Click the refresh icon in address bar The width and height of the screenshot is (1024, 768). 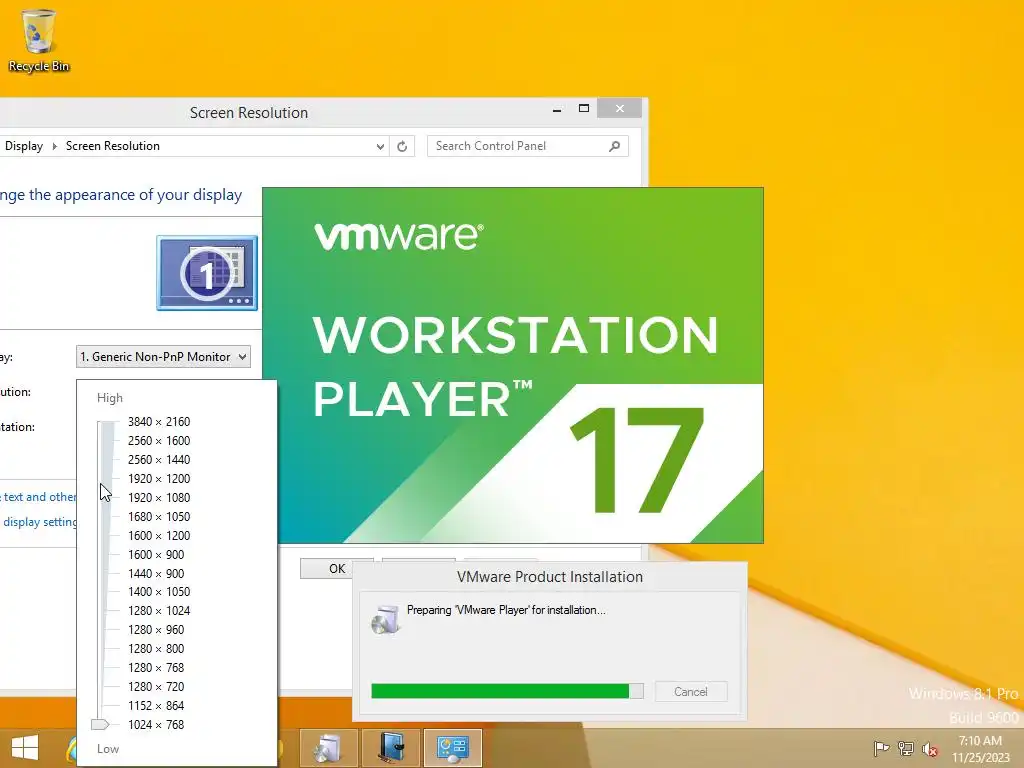pos(402,146)
